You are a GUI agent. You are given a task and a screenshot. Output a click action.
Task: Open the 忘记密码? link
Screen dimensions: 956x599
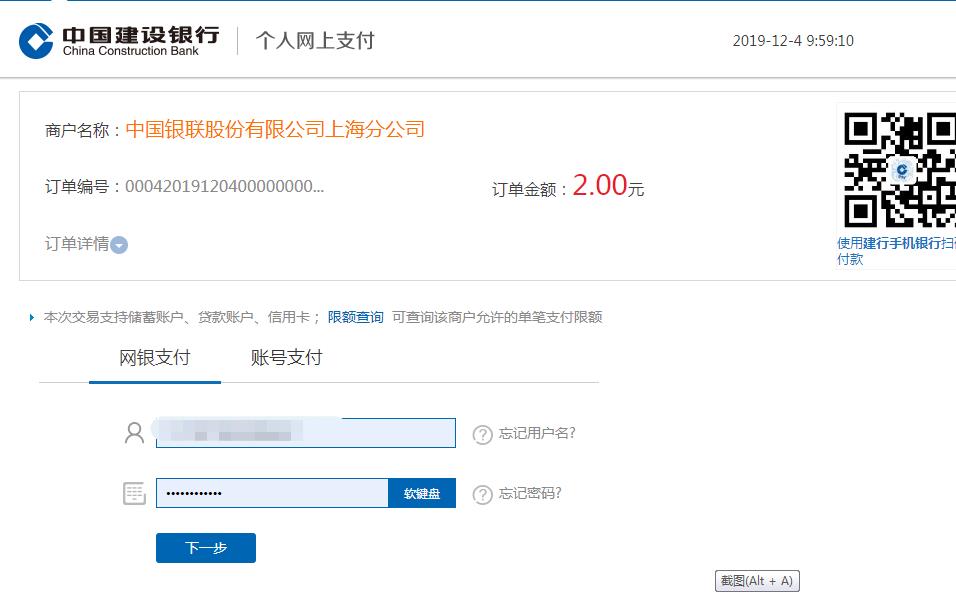(530, 493)
